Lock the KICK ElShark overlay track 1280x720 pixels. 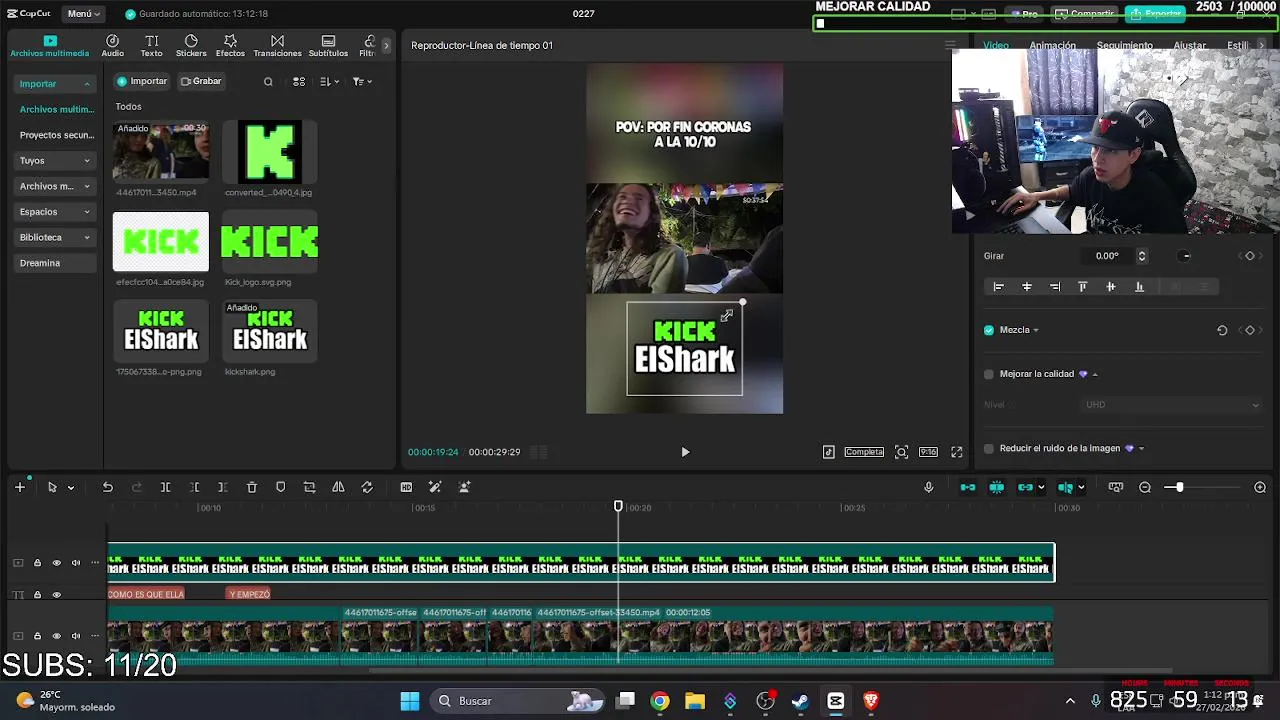pyautogui.click(x=37, y=563)
